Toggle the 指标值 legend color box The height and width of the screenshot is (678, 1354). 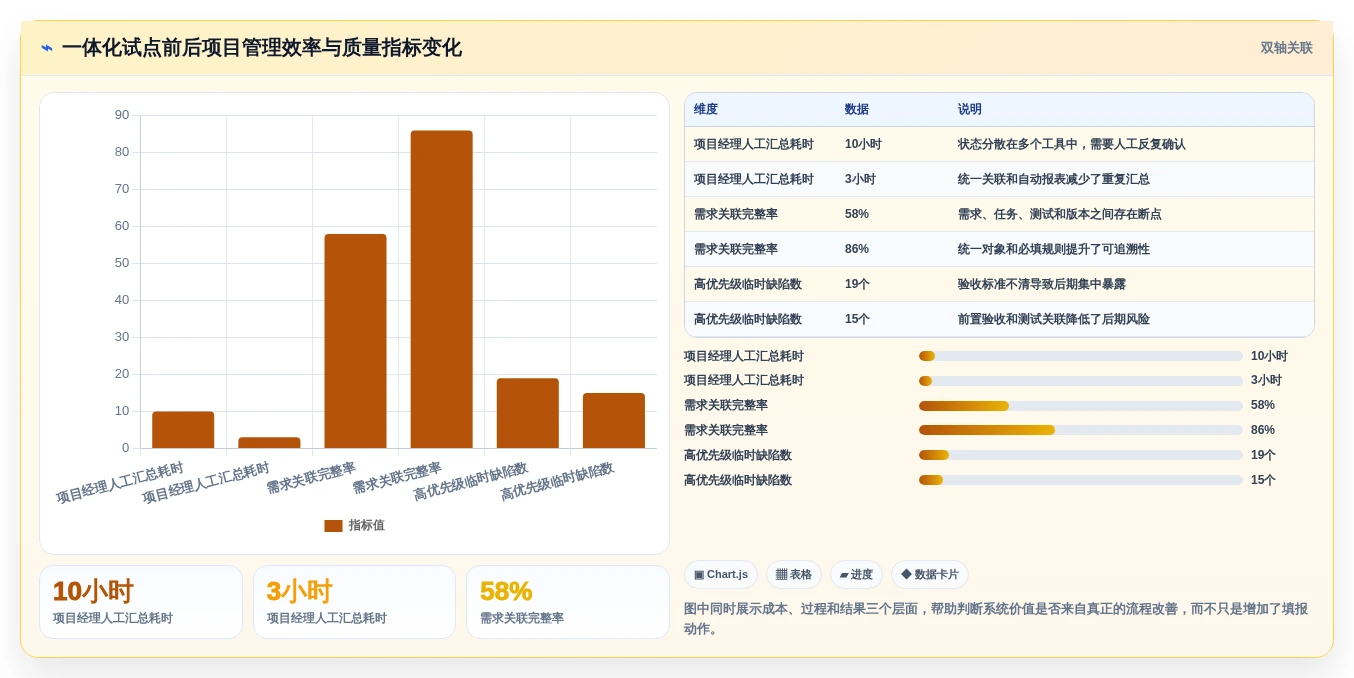coord(333,526)
